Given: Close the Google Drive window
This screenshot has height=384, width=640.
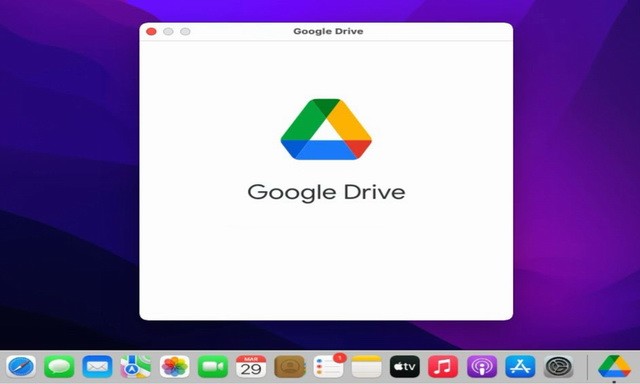Looking at the screenshot, I should pyautogui.click(x=151, y=31).
